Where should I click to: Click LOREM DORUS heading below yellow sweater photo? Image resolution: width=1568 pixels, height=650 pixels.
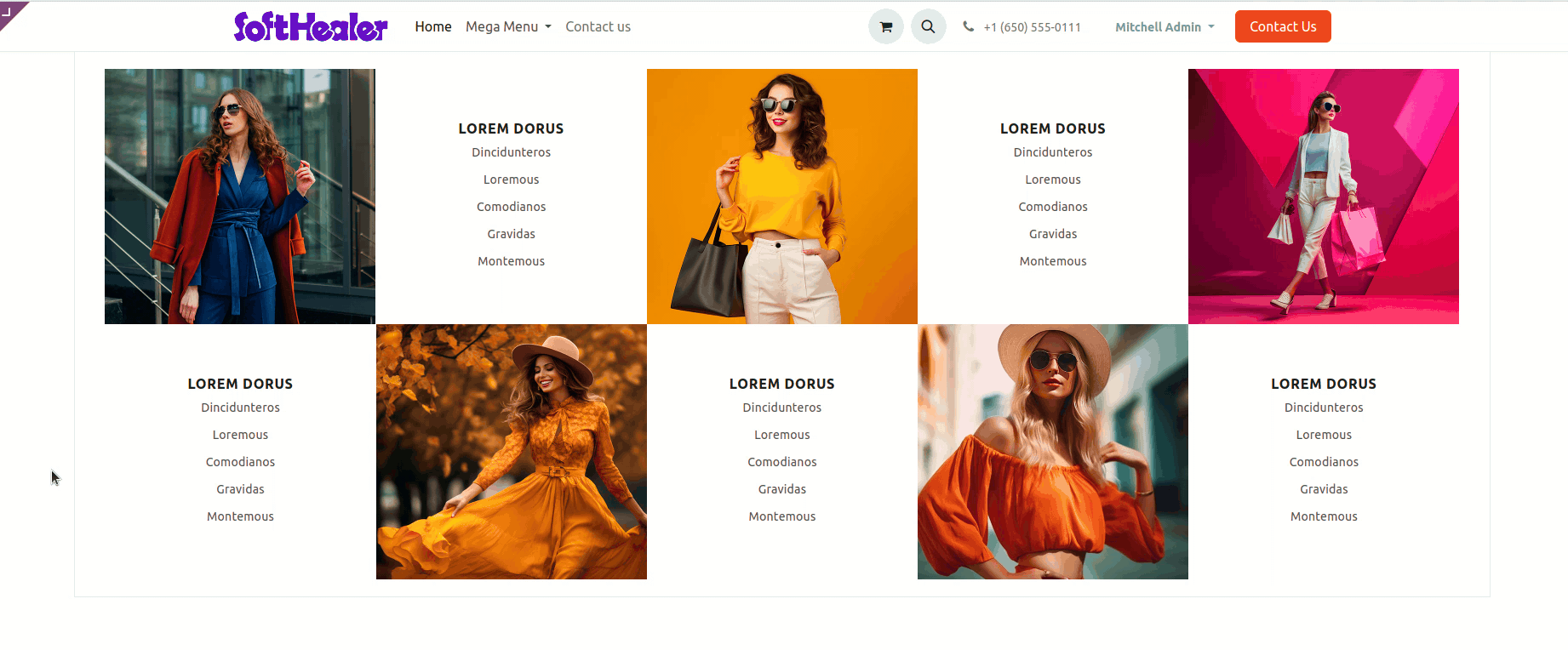pyautogui.click(x=782, y=384)
